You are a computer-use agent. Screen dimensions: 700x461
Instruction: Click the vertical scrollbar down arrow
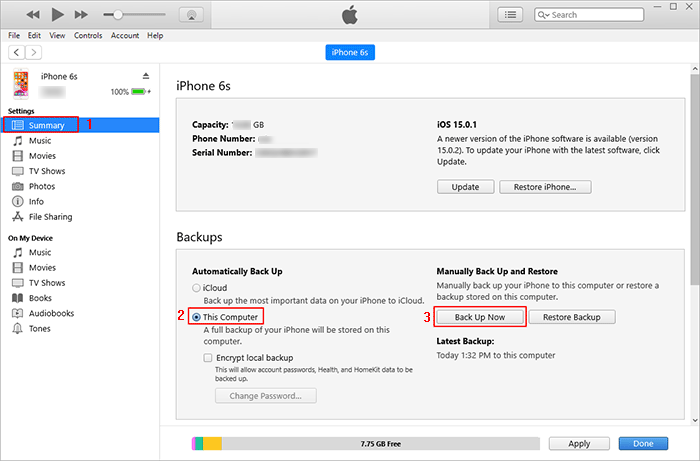click(695, 420)
